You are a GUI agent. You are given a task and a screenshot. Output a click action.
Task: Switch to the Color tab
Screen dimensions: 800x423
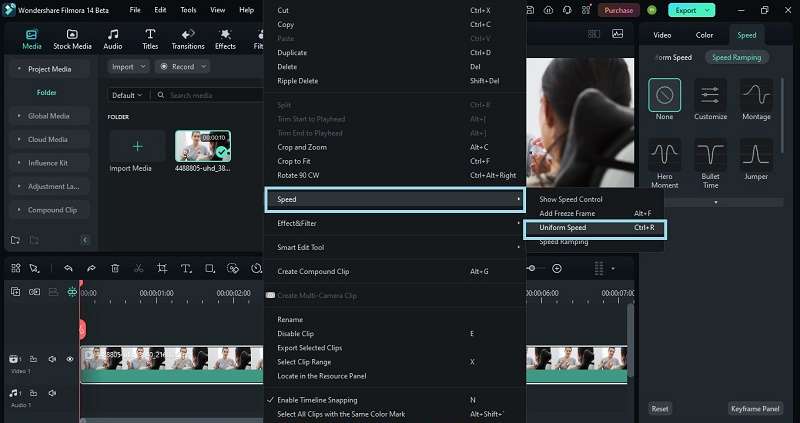(704, 35)
